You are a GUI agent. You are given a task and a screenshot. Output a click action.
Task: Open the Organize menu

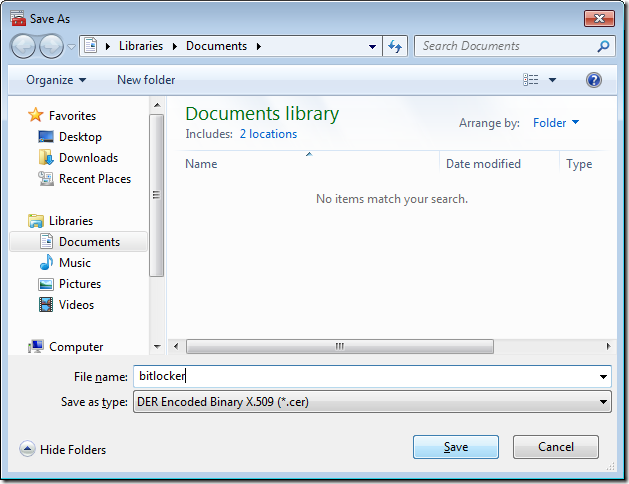(x=56, y=80)
